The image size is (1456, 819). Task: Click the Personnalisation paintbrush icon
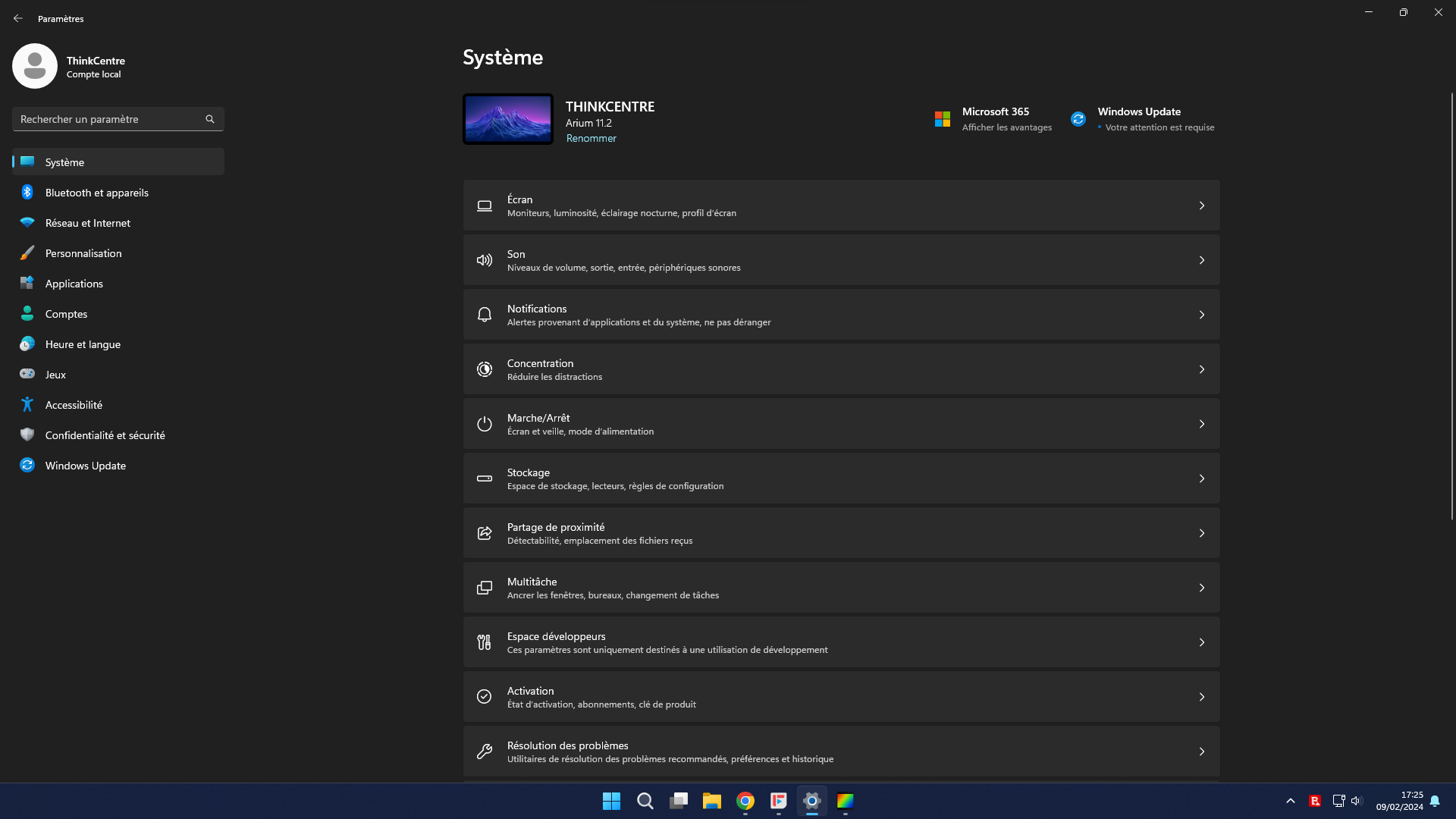point(27,253)
